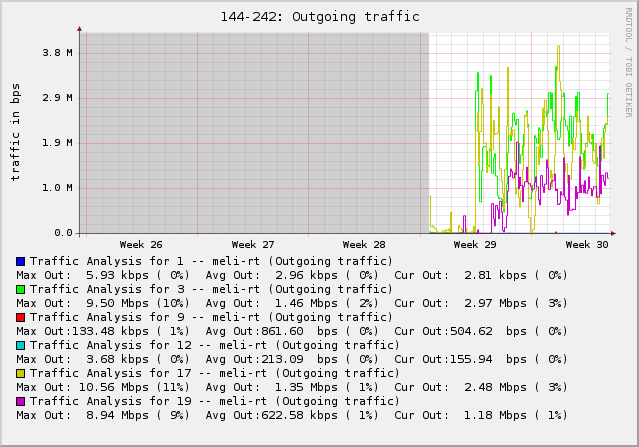
Task: Select the Week 29 x-axis label
Action: 475,245
